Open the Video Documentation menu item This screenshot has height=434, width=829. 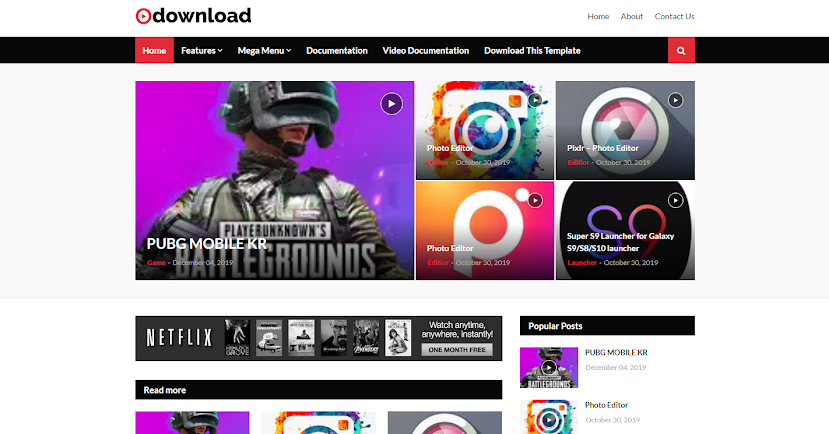426,51
